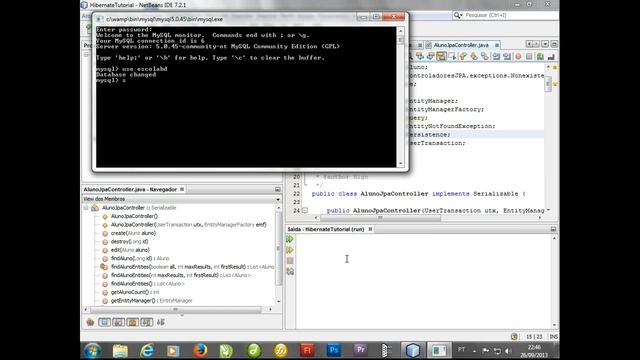Select edit(Aluno aluno) method in Navegador
Screen dimensions: 640x360
click(x=130, y=250)
